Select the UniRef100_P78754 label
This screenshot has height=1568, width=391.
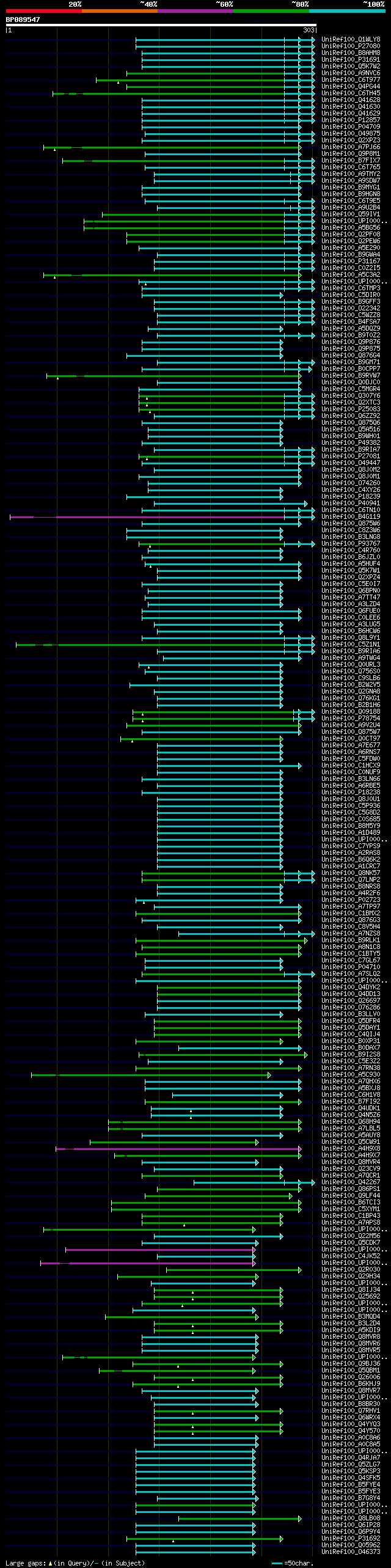pos(351,718)
